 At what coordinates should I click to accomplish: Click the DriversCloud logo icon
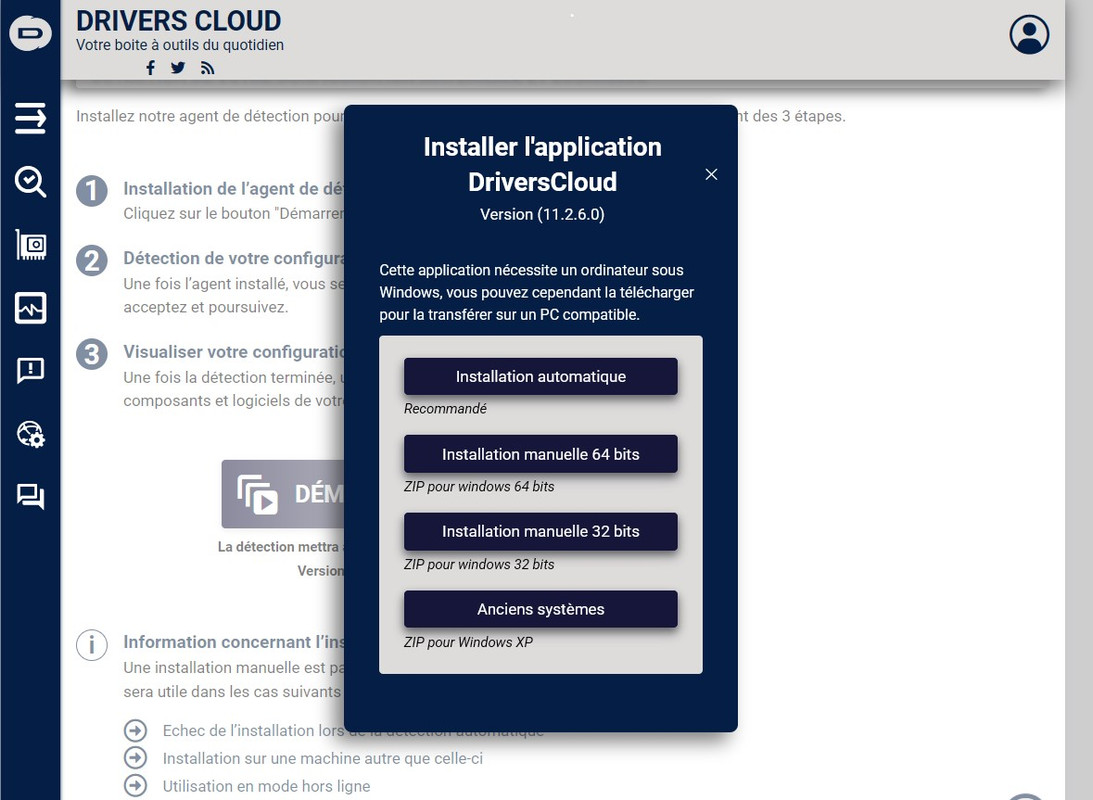[x=30, y=33]
